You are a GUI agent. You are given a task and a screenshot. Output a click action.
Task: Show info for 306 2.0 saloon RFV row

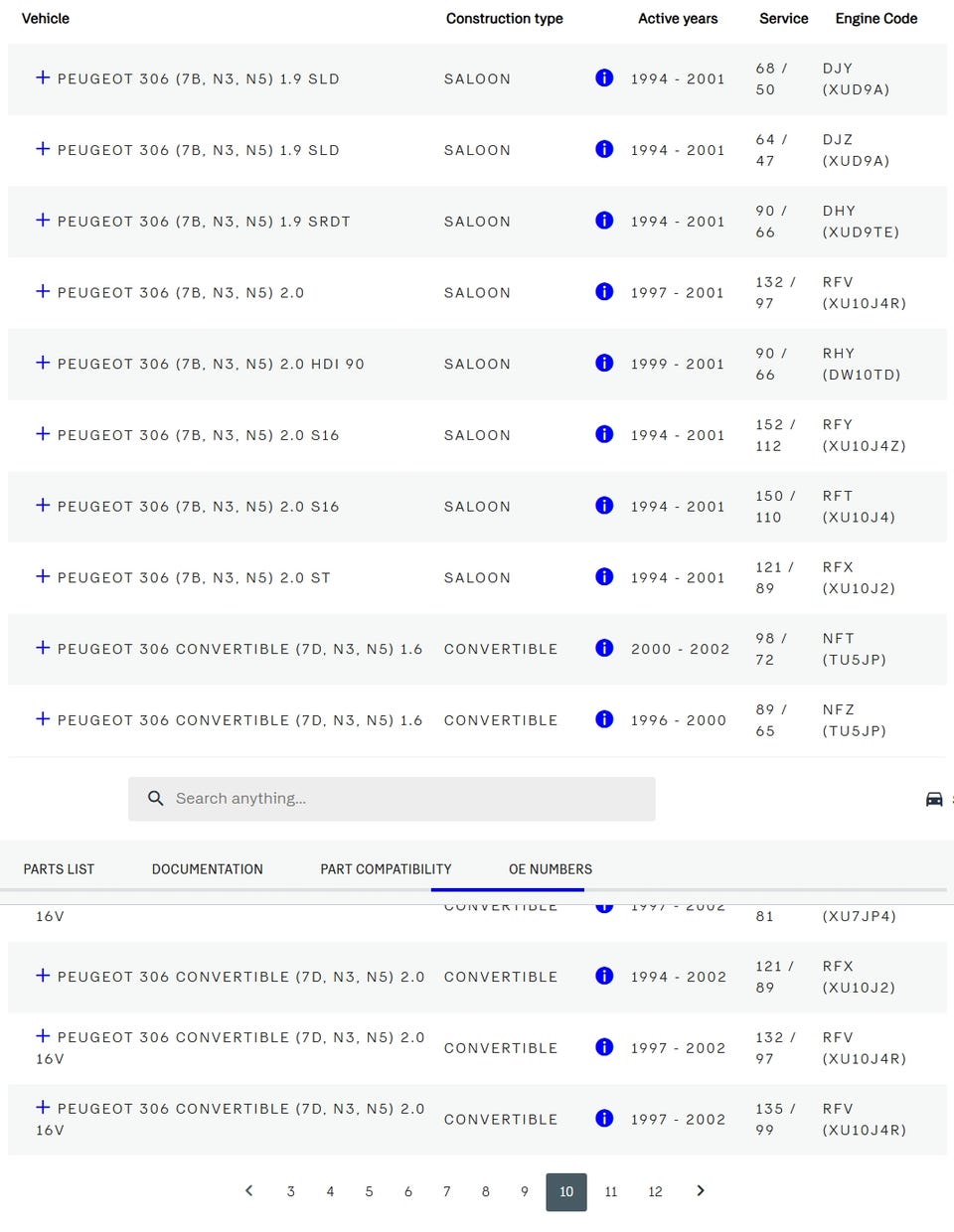coord(604,291)
